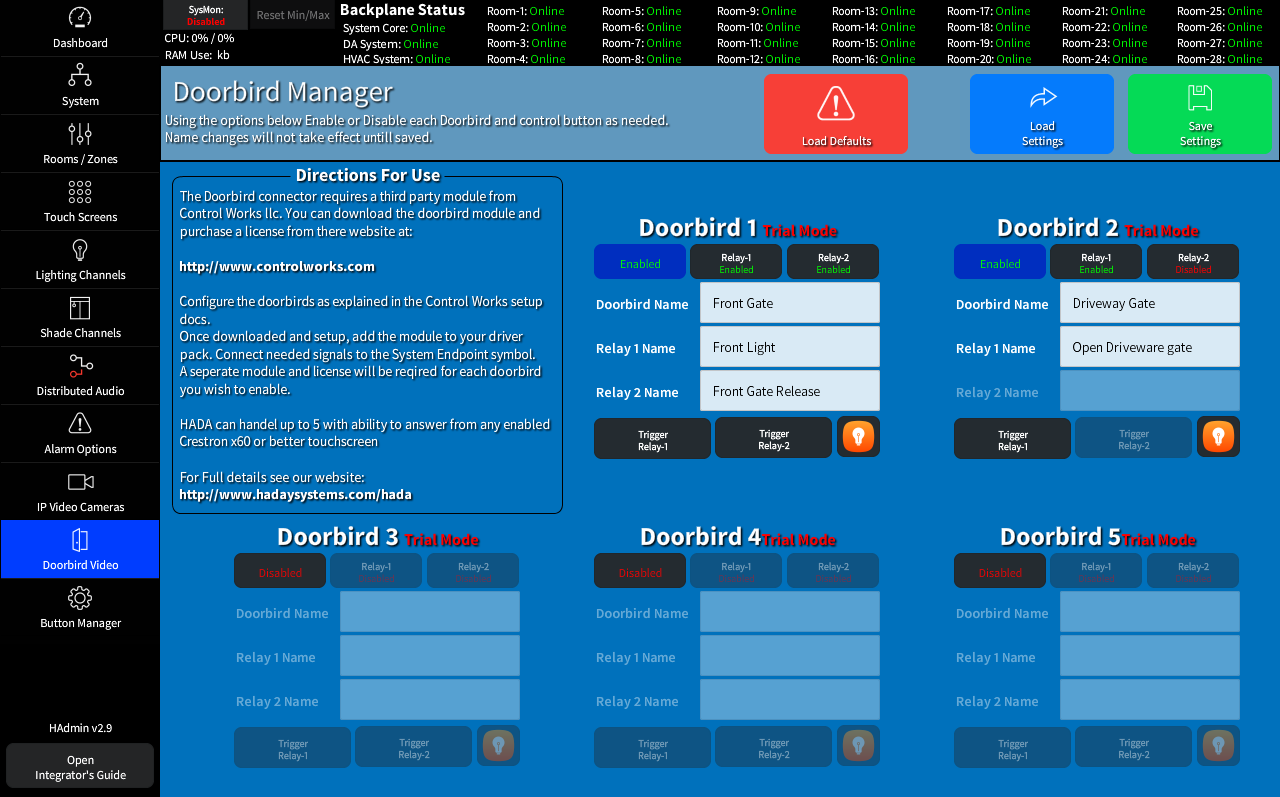Click Doorbird 4 Relay 1 Name field

click(x=790, y=655)
